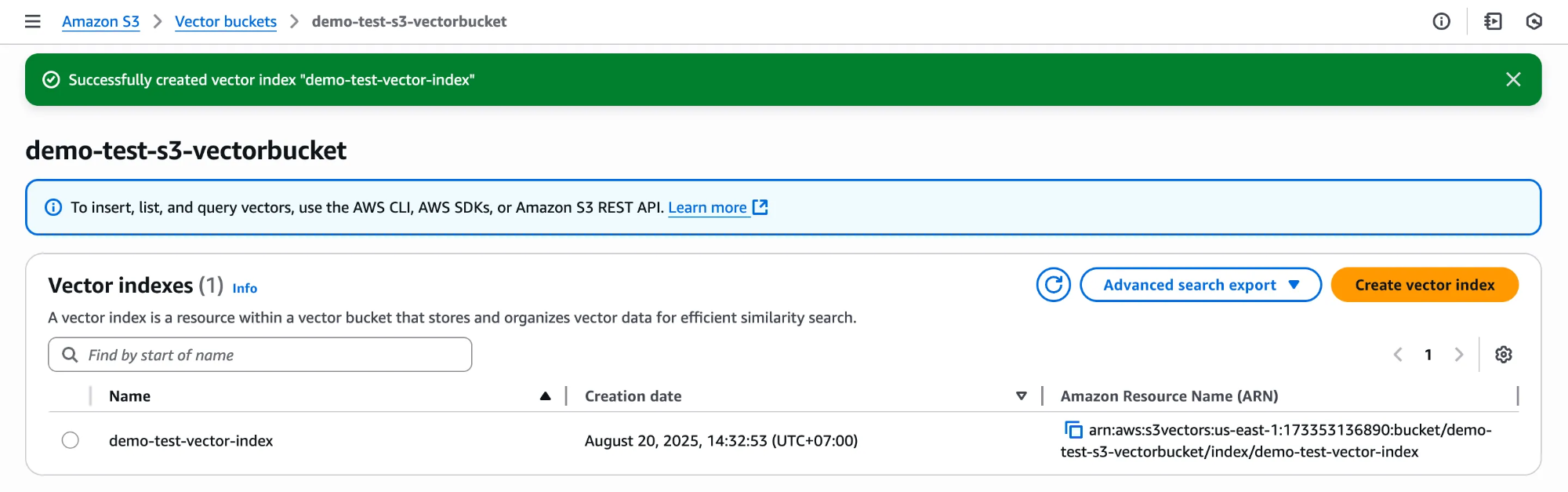Click the external link icon after Learn more

click(760, 207)
